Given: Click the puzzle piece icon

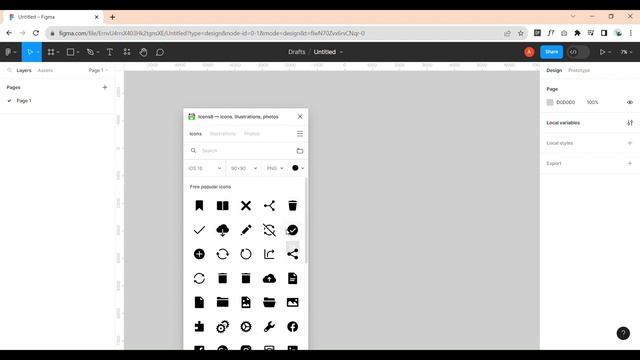Looking at the screenshot, I should coord(199,327).
